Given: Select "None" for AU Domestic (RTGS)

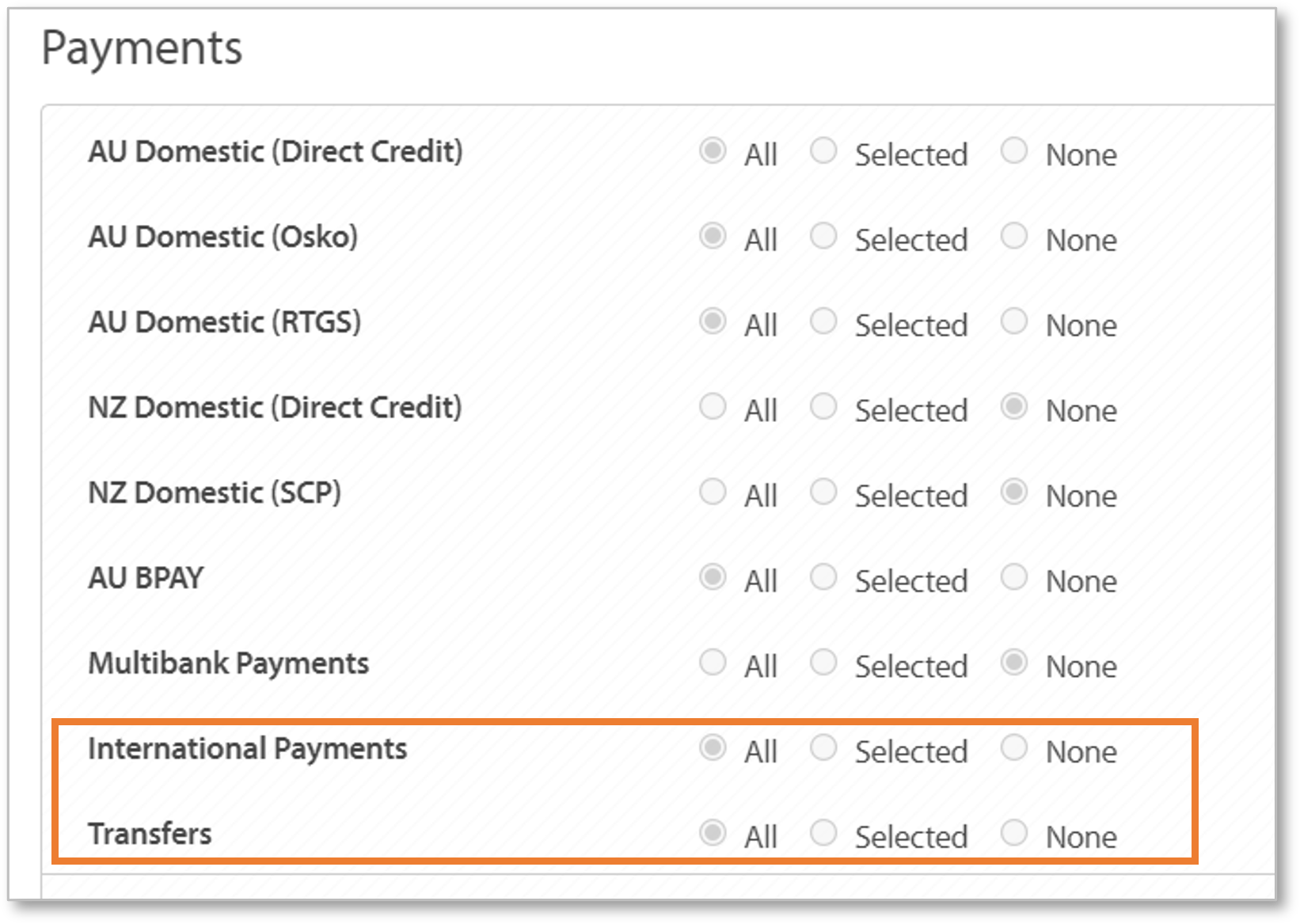Looking at the screenshot, I should pyautogui.click(x=1014, y=321).
